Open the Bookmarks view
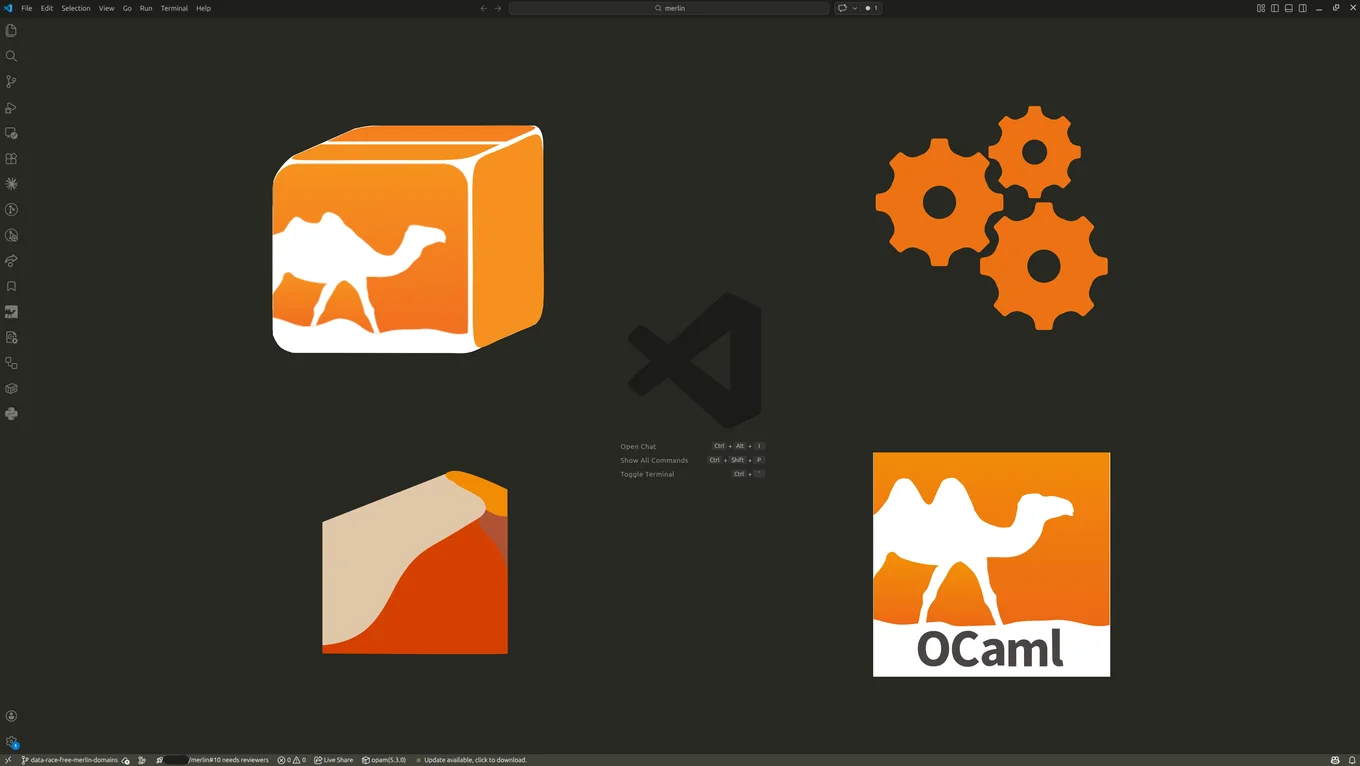The width and height of the screenshot is (1360, 766). click(11, 286)
